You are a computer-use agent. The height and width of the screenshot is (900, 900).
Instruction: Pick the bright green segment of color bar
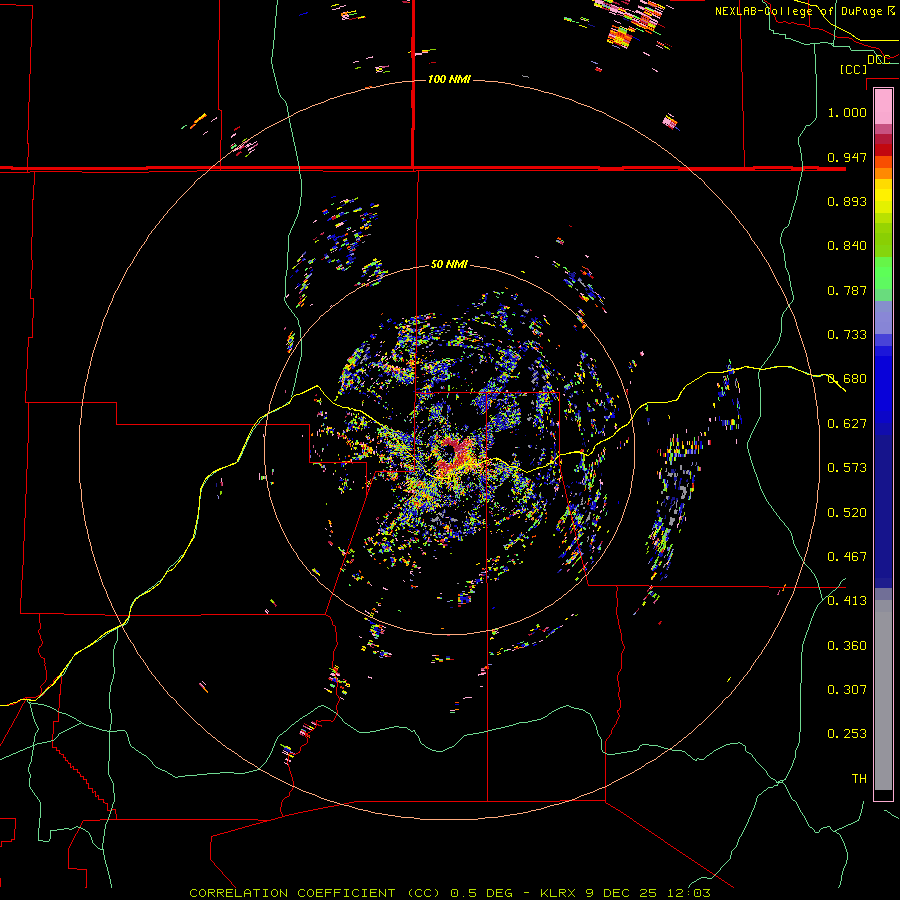click(x=883, y=273)
